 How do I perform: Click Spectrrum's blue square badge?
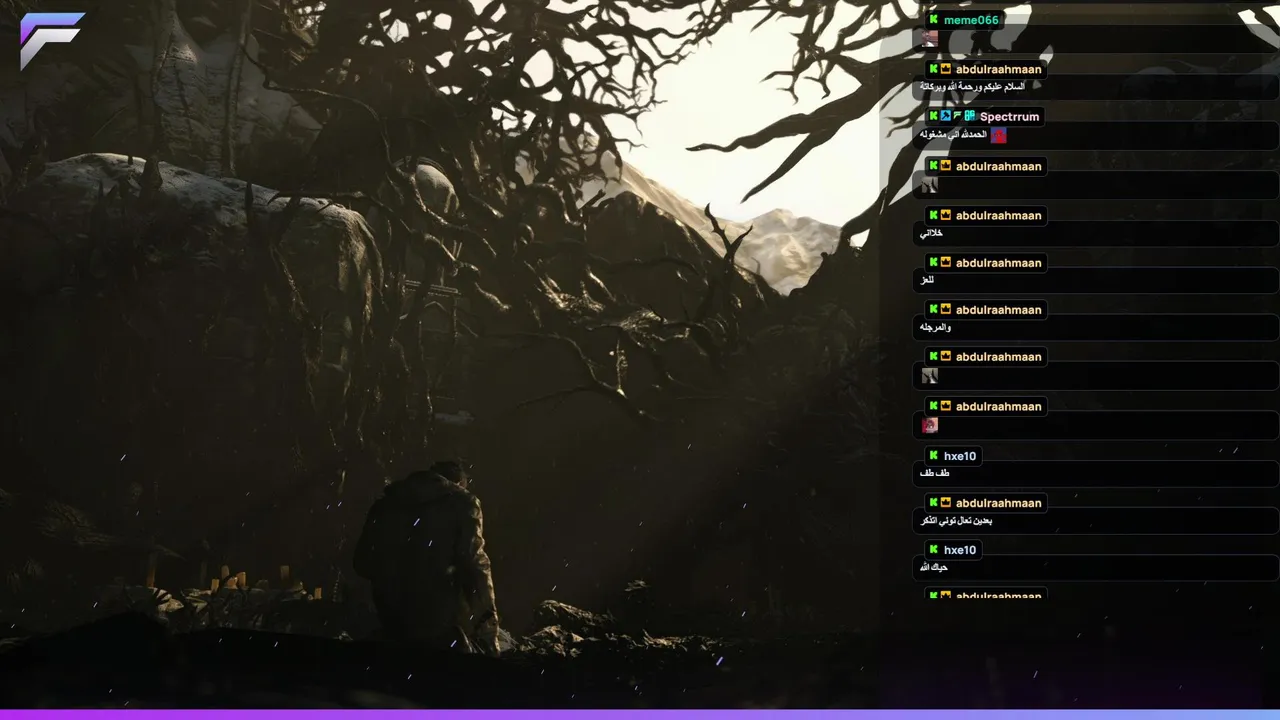pos(945,116)
